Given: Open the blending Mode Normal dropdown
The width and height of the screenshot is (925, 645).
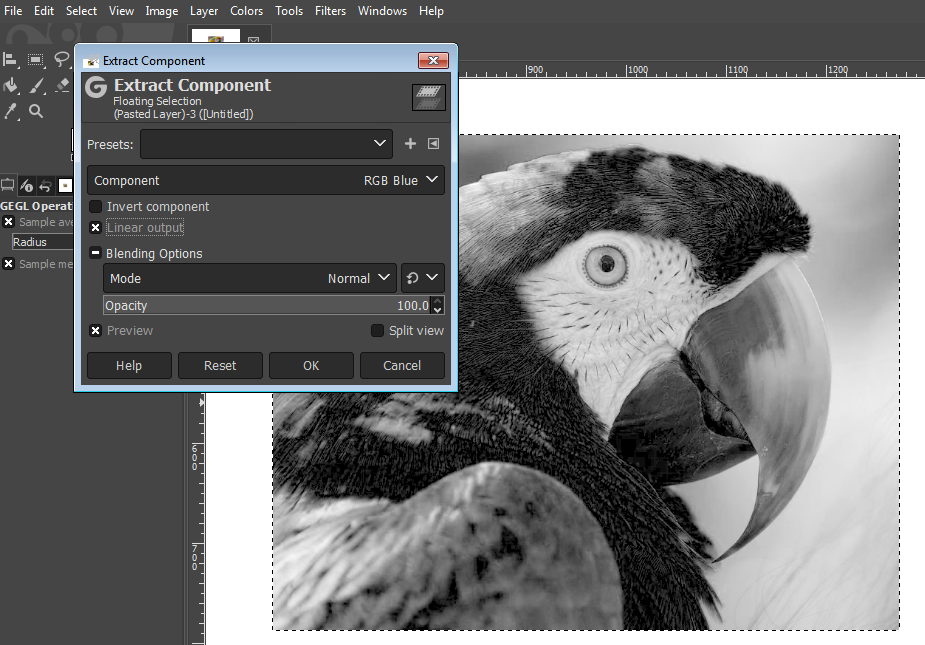Looking at the screenshot, I should click(250, 279).
